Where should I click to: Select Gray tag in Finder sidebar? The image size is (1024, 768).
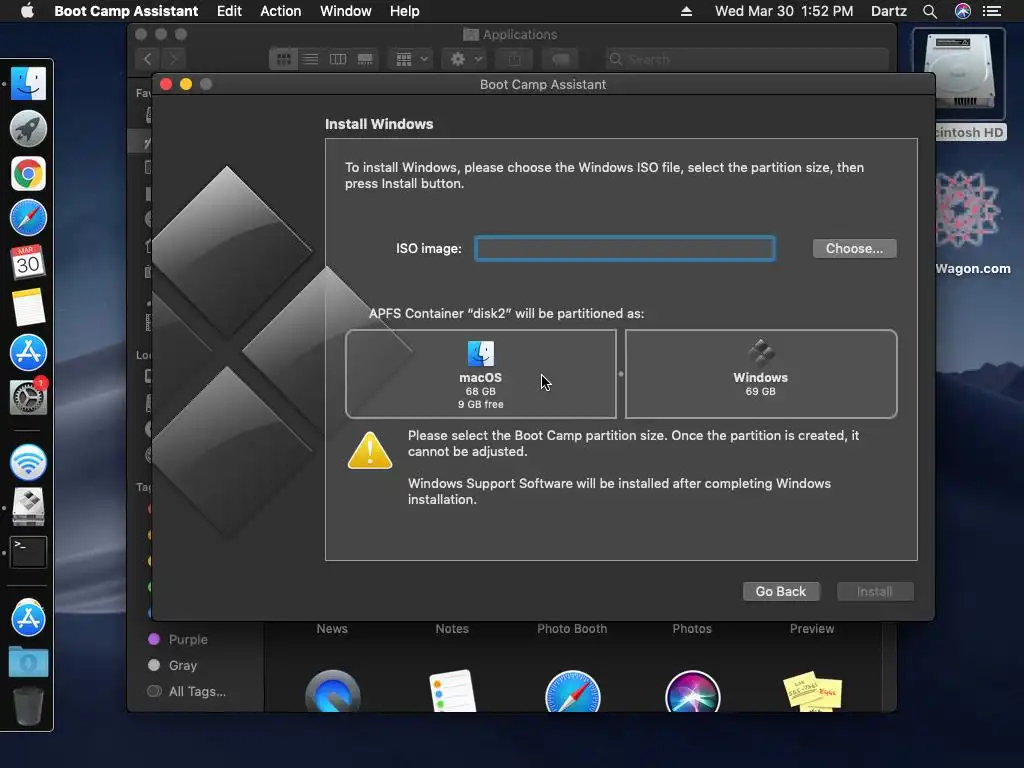[x=172, y=665]
